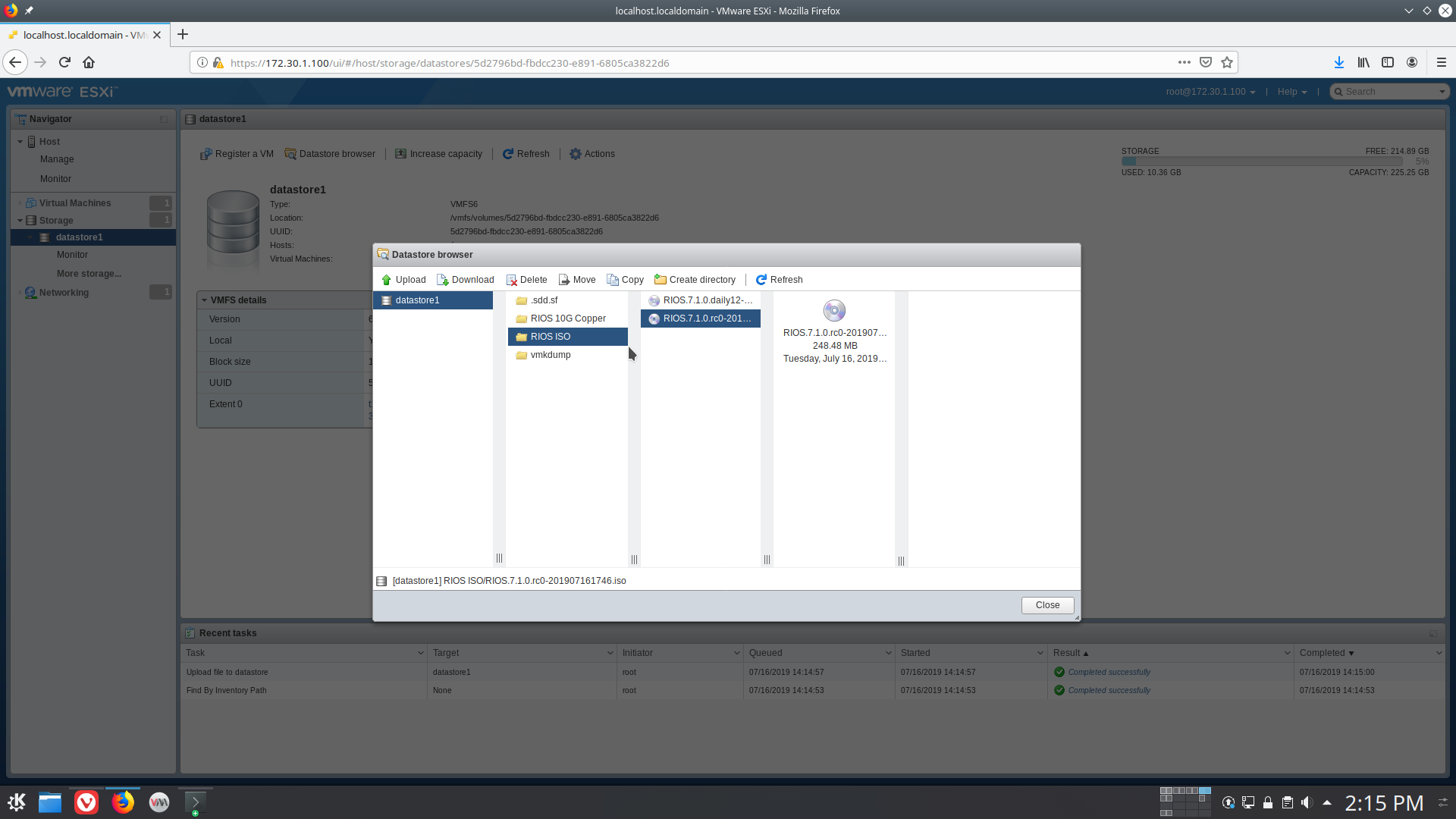The image size is (1456, 819).
Task: Click Delete in the Datastore browser toolbar
Action: pyautogui.click(x=527, y=280)
